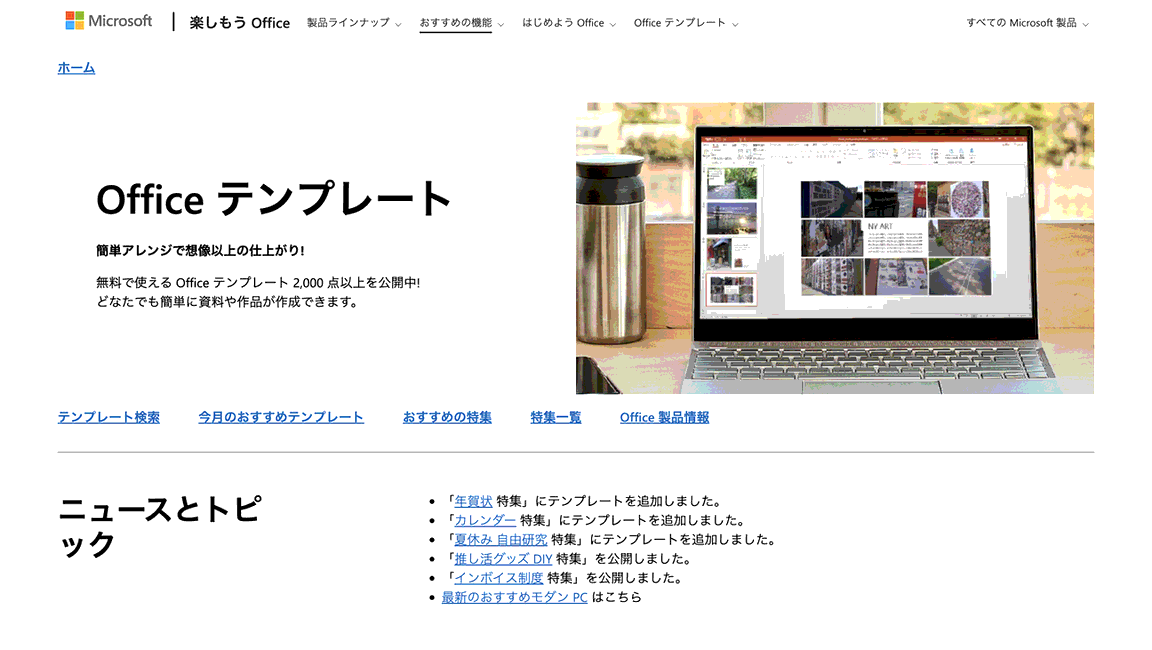The height and width of the screenshot is (650, 1152).
Task: Expand the Office テンプレート menu
Action: pyautogui.click(x=685, y=23)
